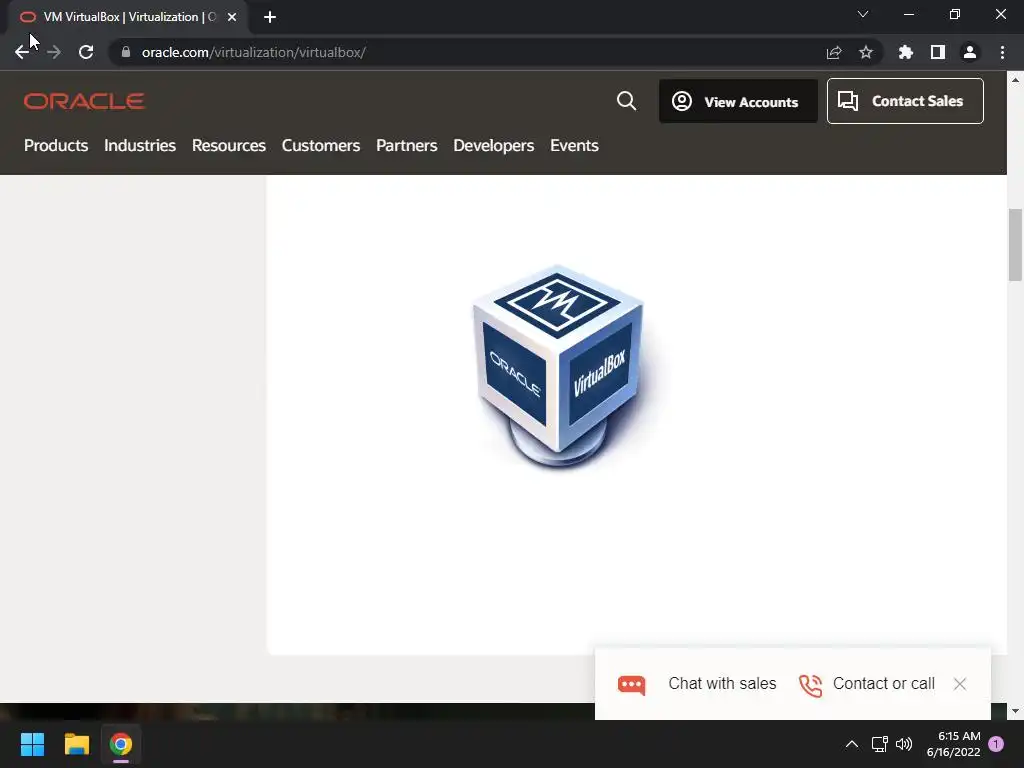Viewport: 1024px width, 768px height.
Task: Click the red chat bubble icon
Action: tap(632, 684)
